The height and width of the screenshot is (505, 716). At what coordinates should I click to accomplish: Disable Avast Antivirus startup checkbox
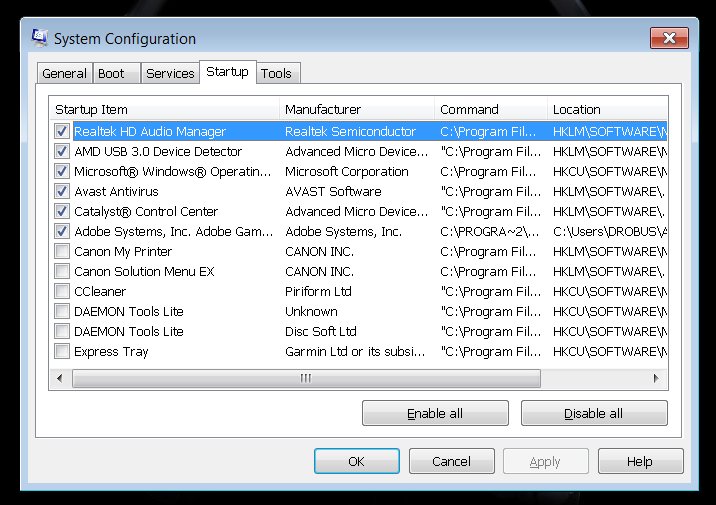(62, 191)
